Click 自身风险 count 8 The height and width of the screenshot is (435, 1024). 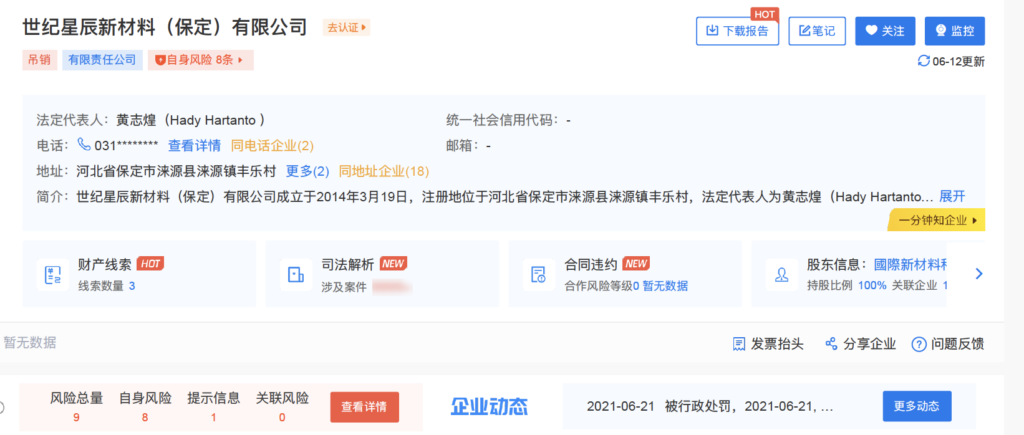tap(144, 417)
